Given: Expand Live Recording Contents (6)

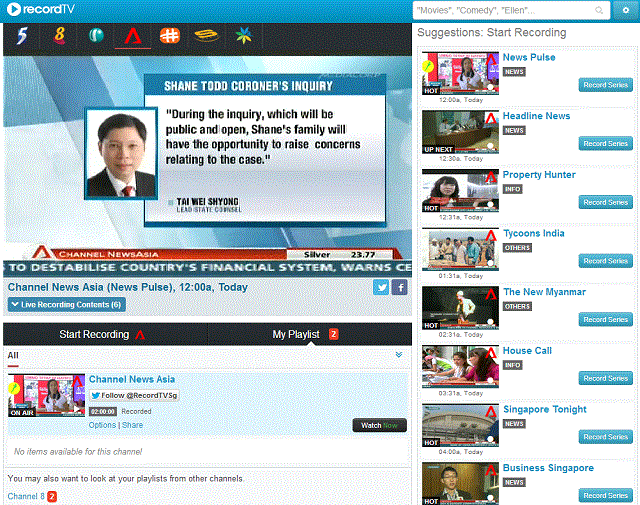Looking at the screenshot, I should (x=67, y=305).
